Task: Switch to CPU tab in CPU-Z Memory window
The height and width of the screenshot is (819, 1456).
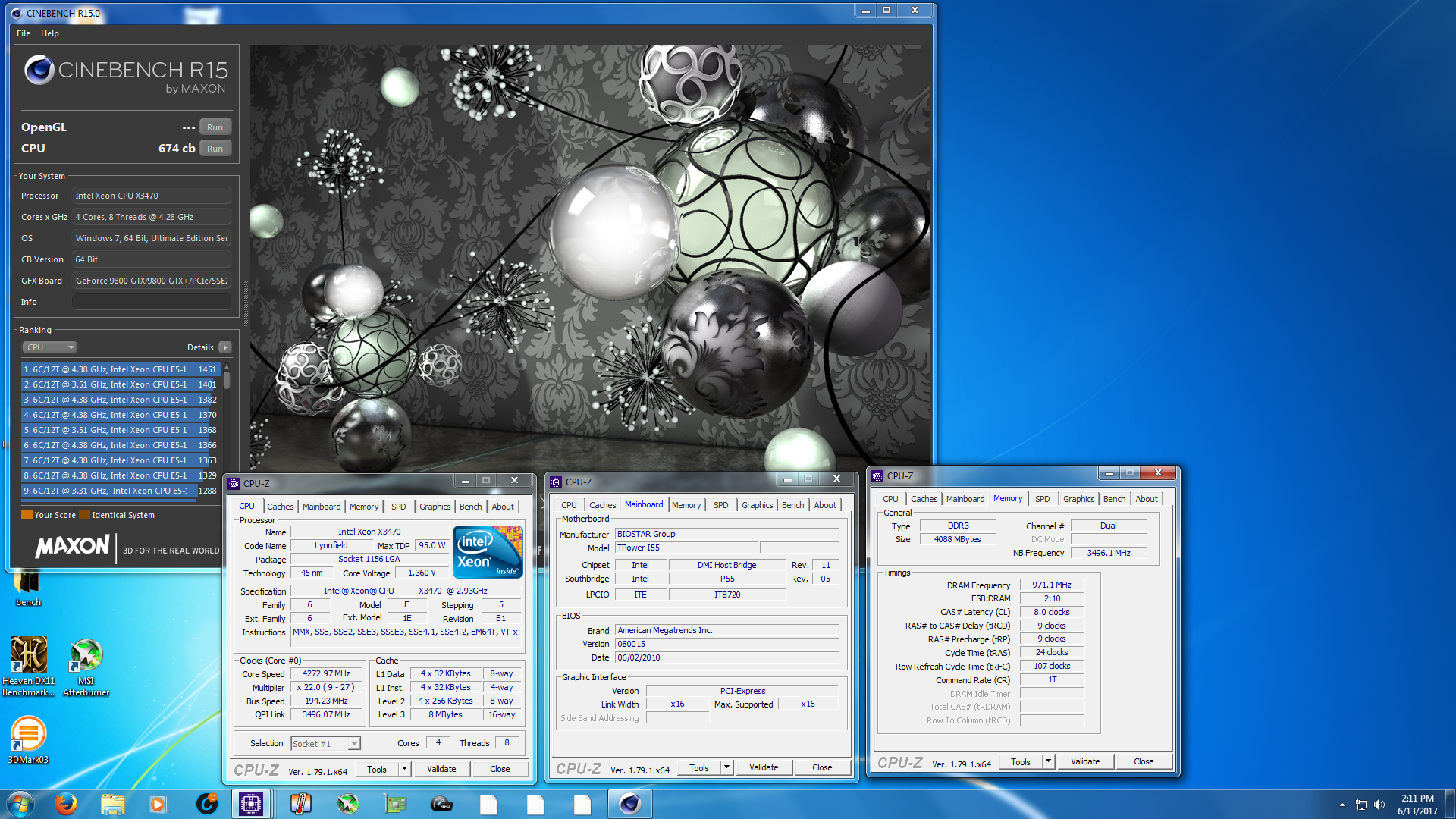Action: pyautogui.click(x=890, y=499)
